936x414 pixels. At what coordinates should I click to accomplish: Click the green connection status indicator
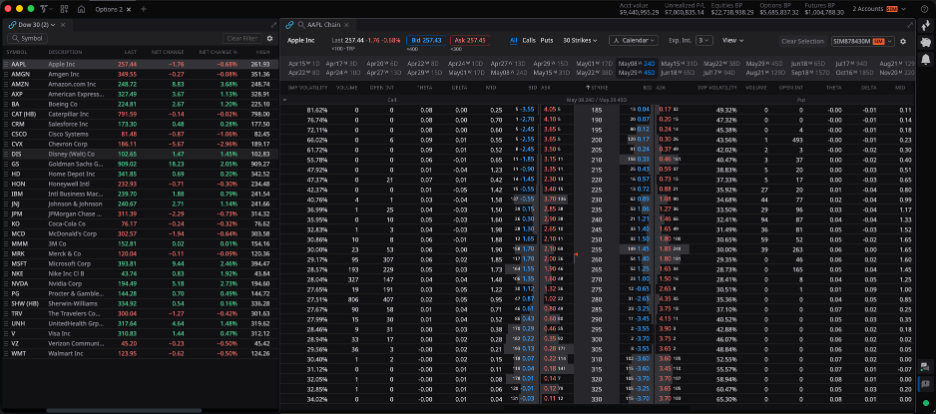pyautogui.click(x=925, y=403)
